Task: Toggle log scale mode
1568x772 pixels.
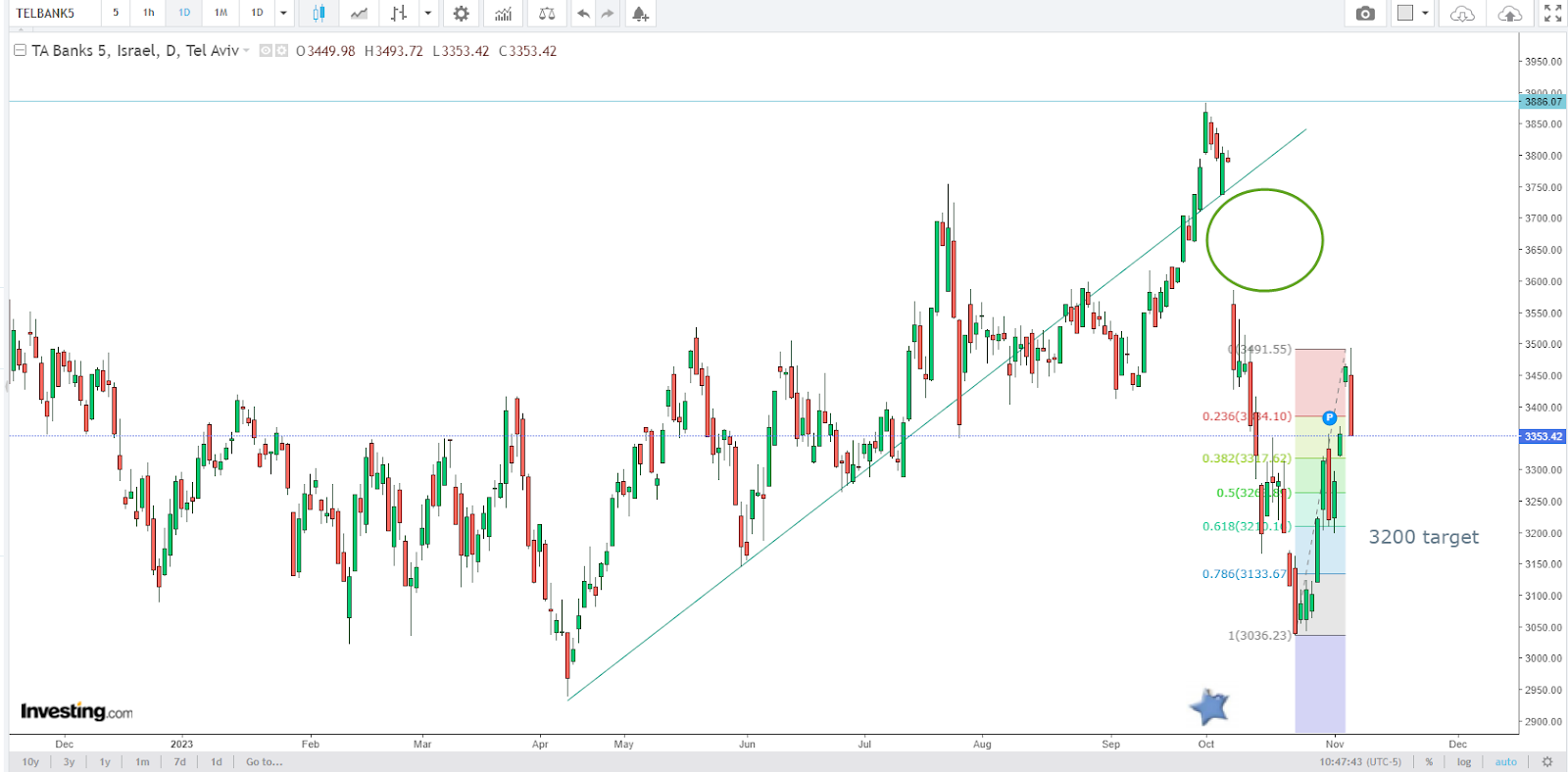Action: pos(1464,761)
